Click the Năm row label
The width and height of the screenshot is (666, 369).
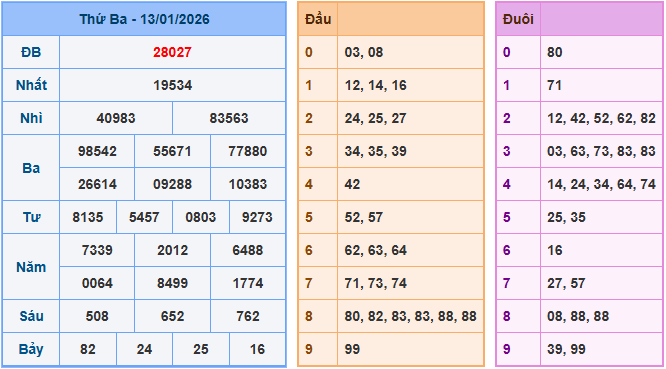click(31, 267)
